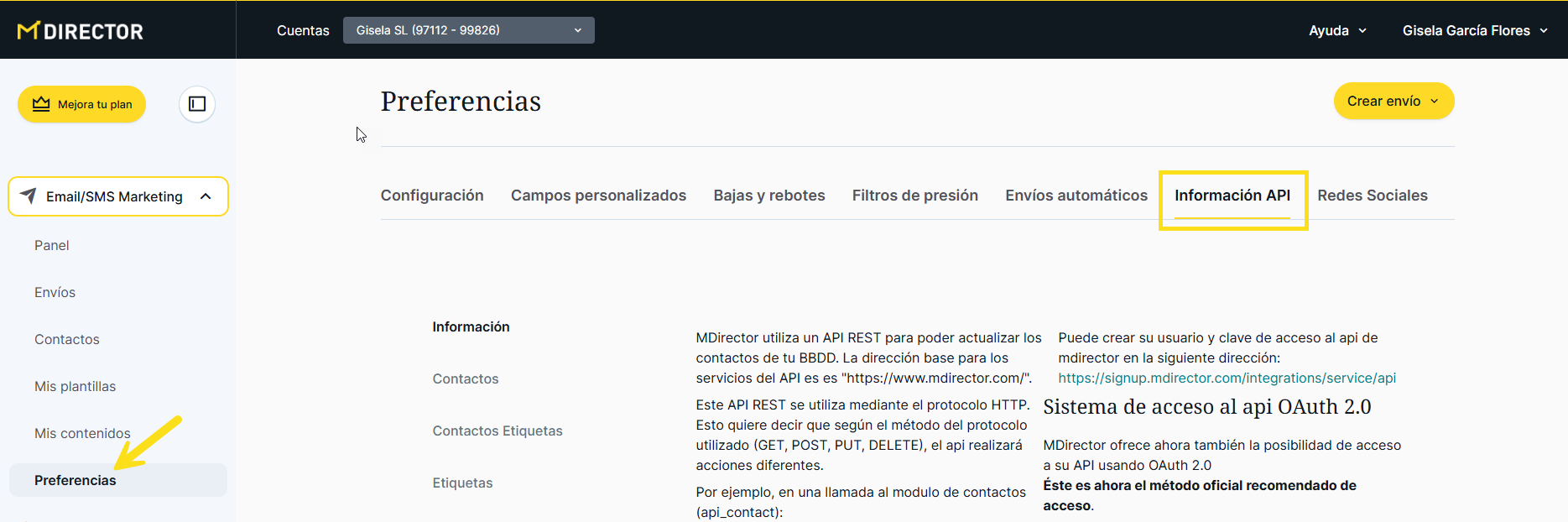Select the Bajas y rebotes tab

click(768, 196)
